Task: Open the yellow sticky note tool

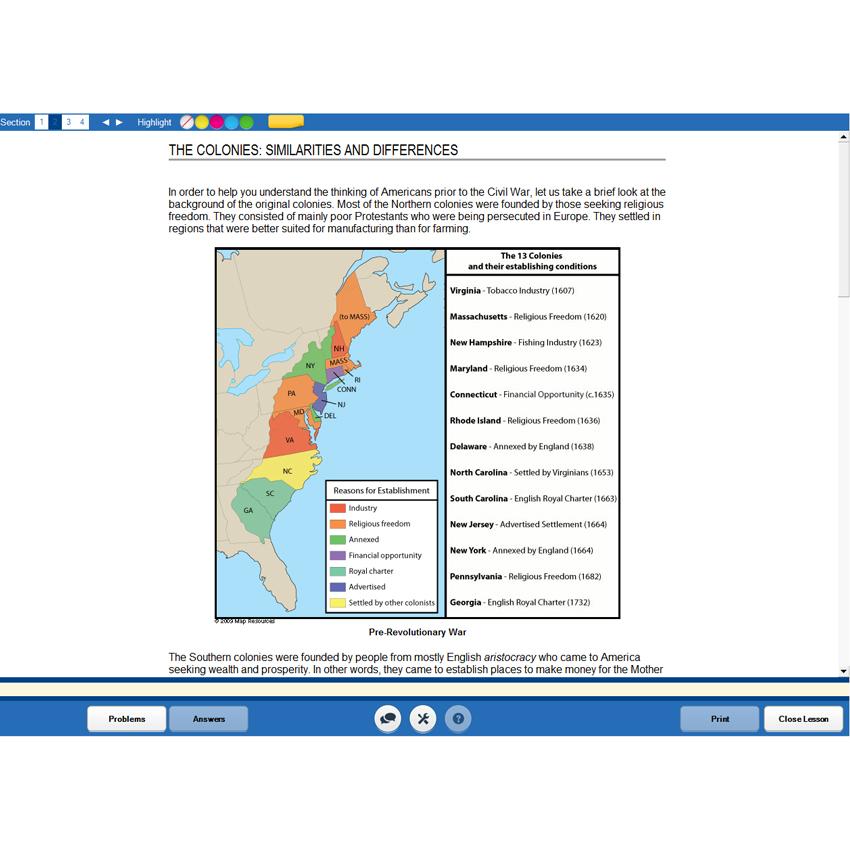Action: [286, 122]
